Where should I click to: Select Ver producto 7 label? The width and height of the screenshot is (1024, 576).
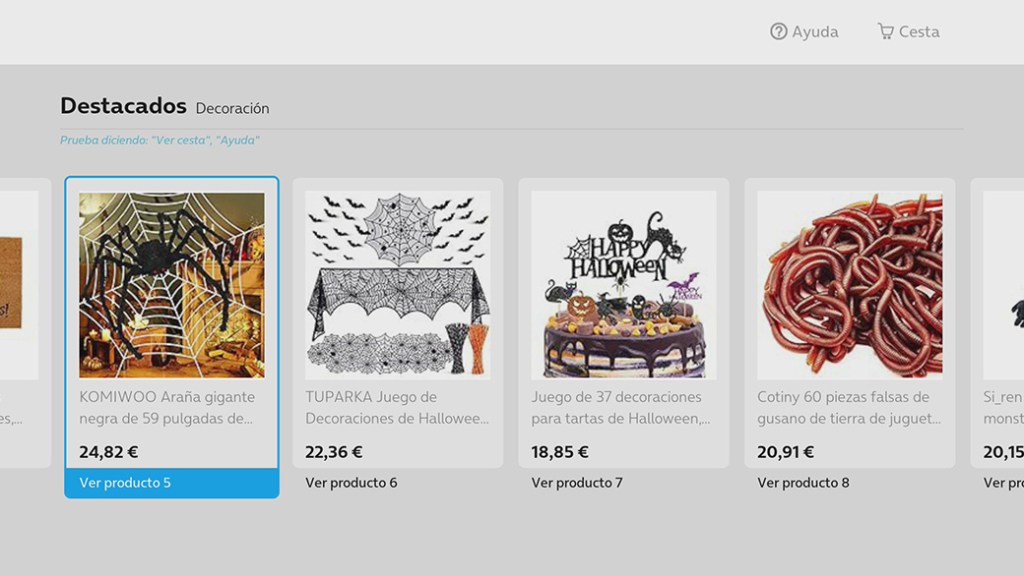(577, 483)
